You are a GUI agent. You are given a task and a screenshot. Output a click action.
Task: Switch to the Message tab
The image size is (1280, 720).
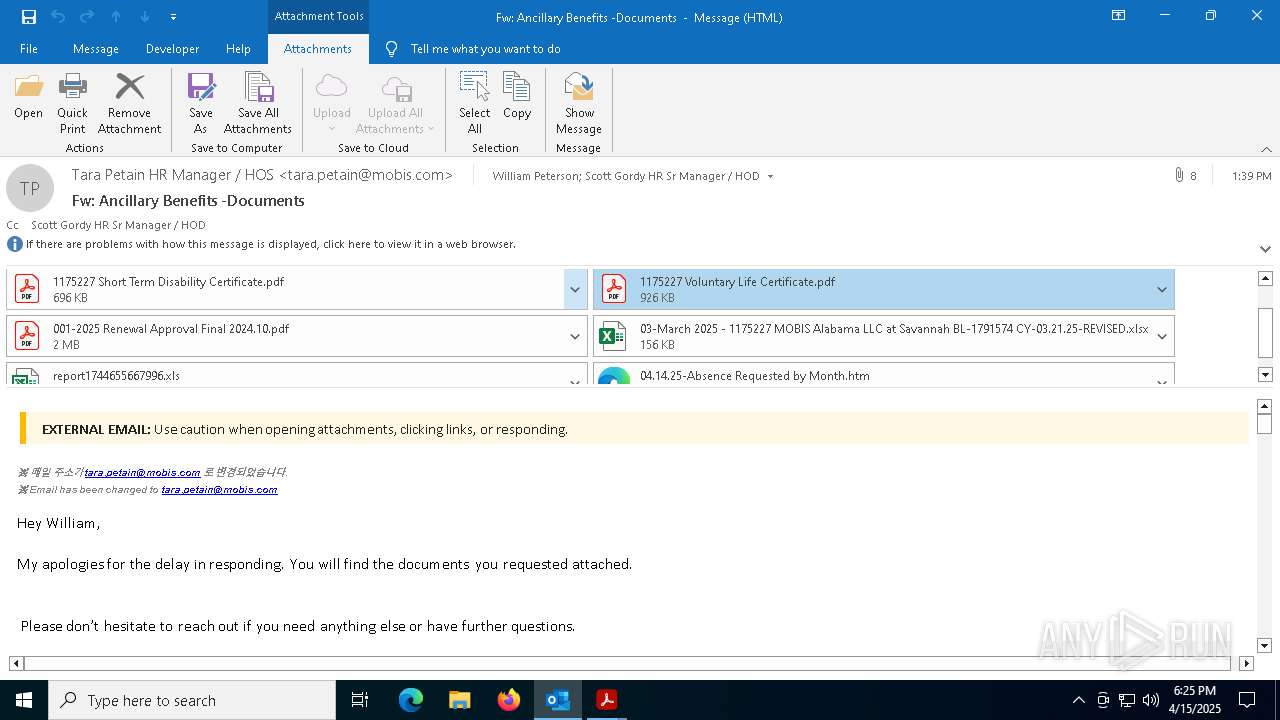coord(96,49)
